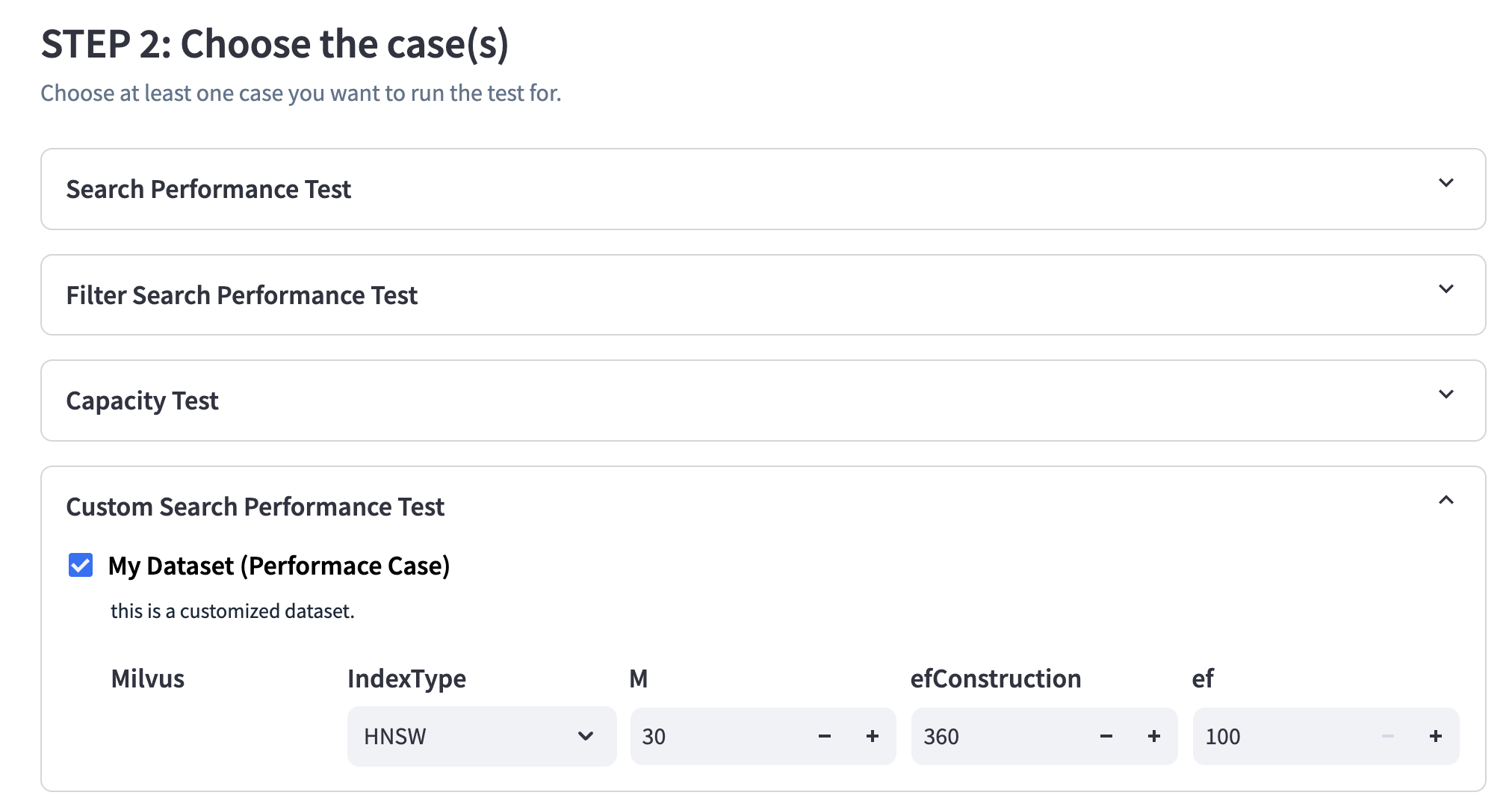Click Filter Search Performance Test title
This screenshot has width=1512, height=810.
(241, 296)
